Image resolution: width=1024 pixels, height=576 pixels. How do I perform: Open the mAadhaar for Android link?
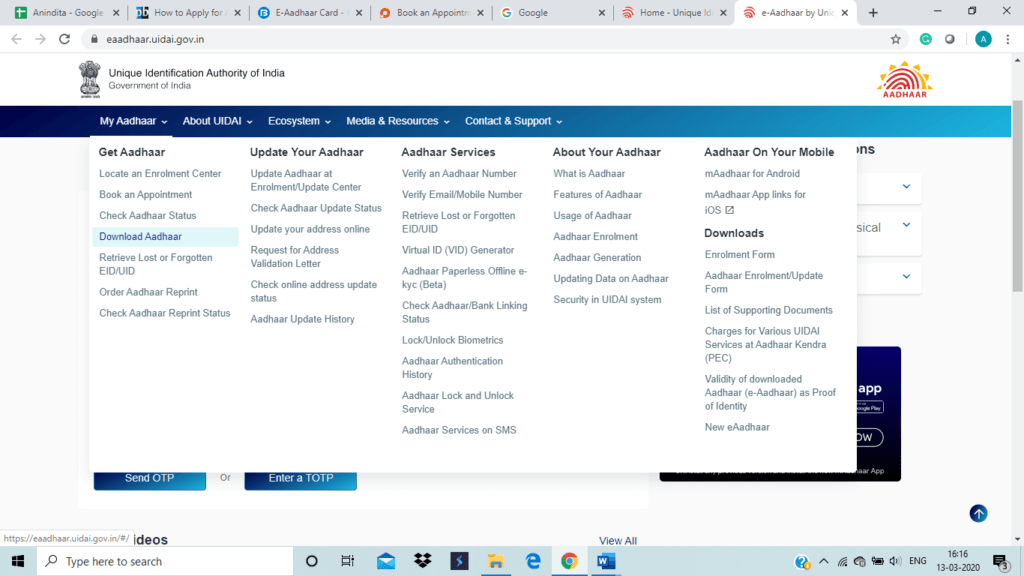(752, 174)
